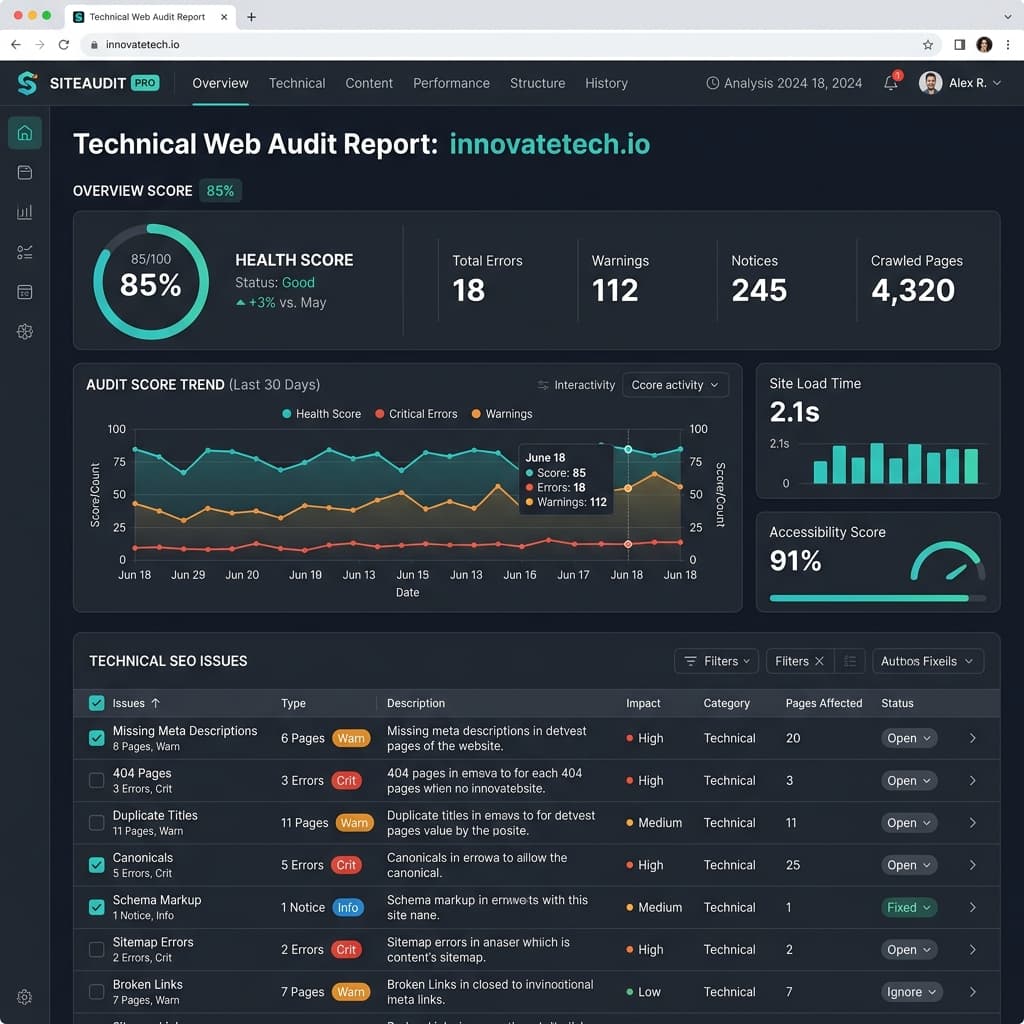
Task: Open the Chrome three-dot menu
Action: point(1008,44)
